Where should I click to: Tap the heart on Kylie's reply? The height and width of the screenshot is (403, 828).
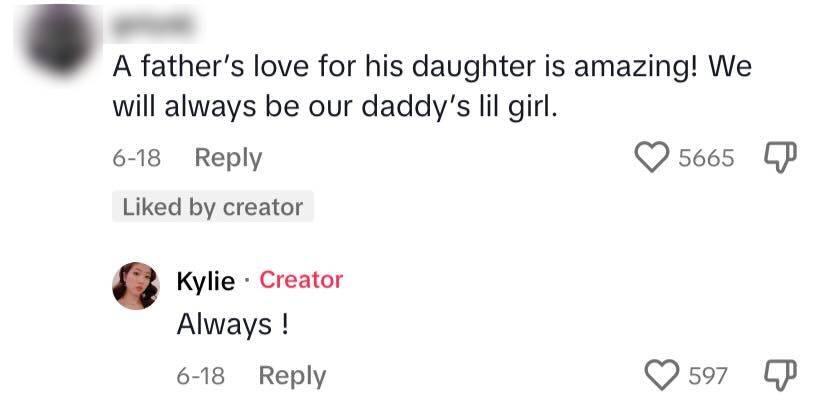click(x=663, y=376)
